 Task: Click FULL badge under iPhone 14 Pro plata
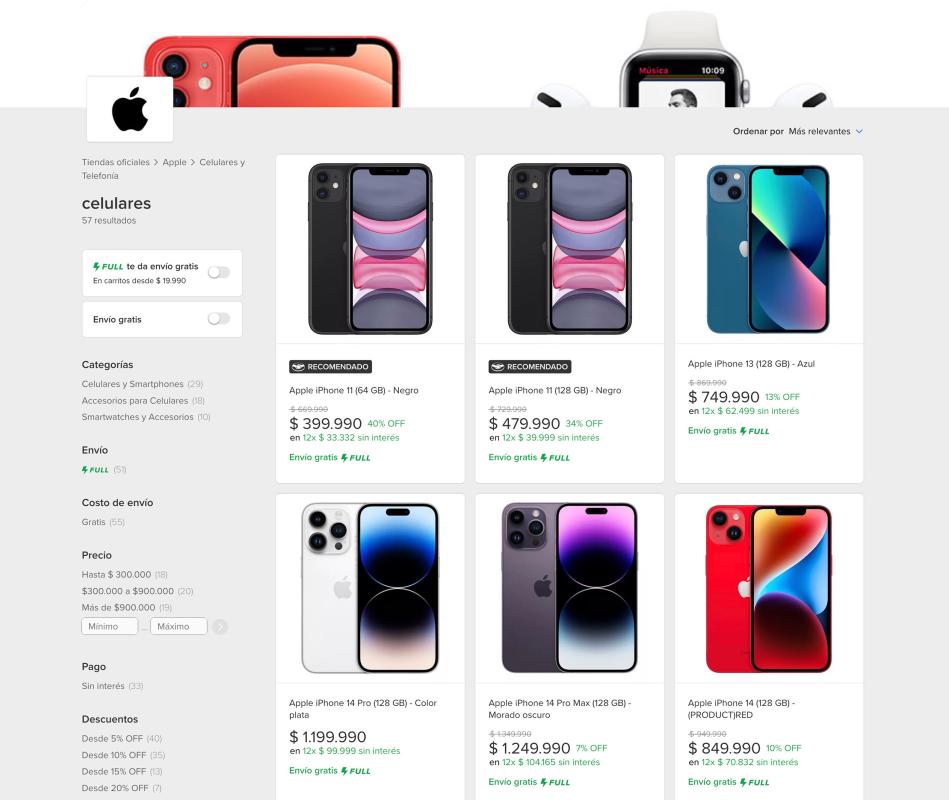(x=356, y=771)
